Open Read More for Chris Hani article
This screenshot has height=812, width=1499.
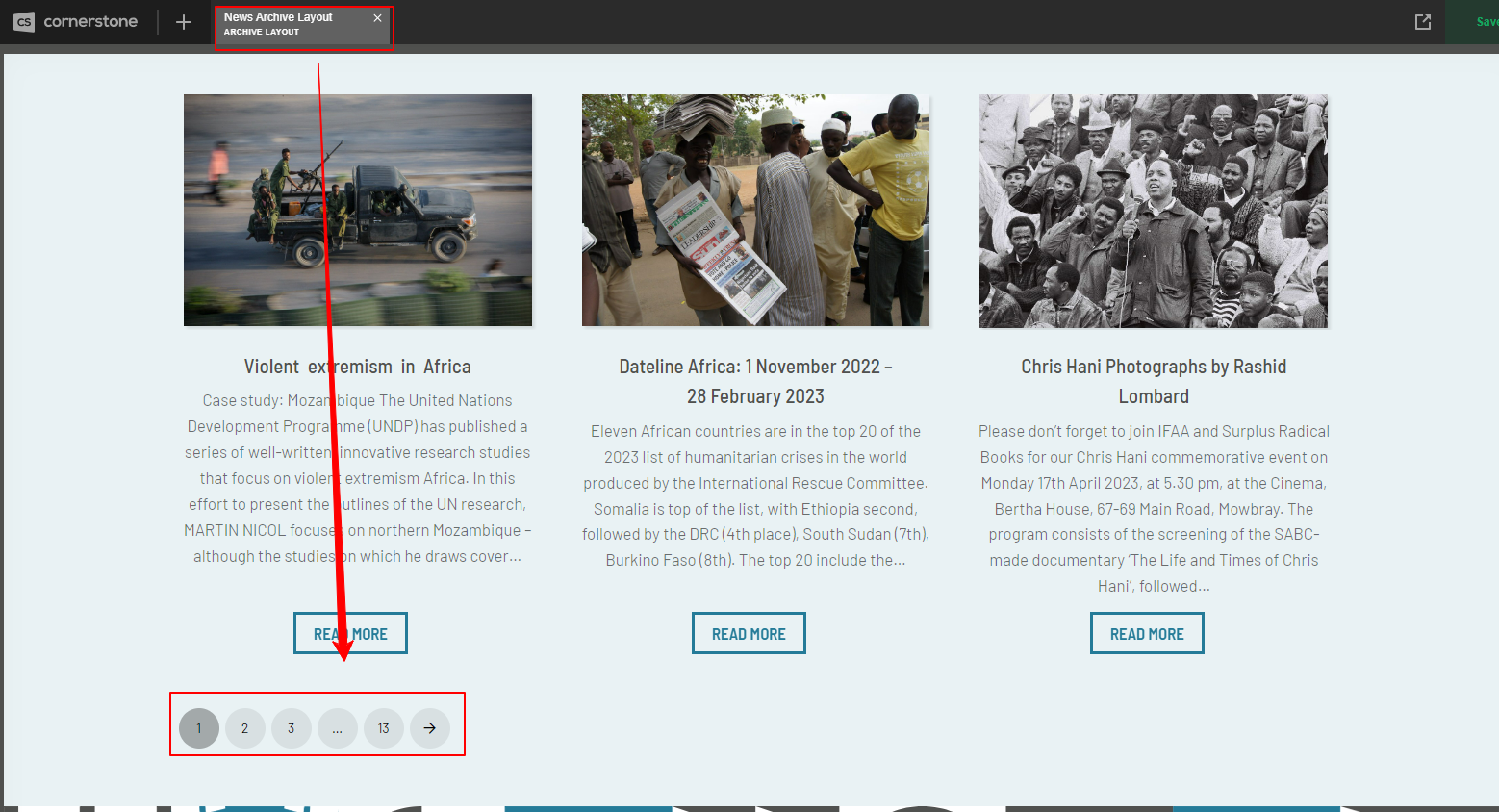[x=1147, y=634]
